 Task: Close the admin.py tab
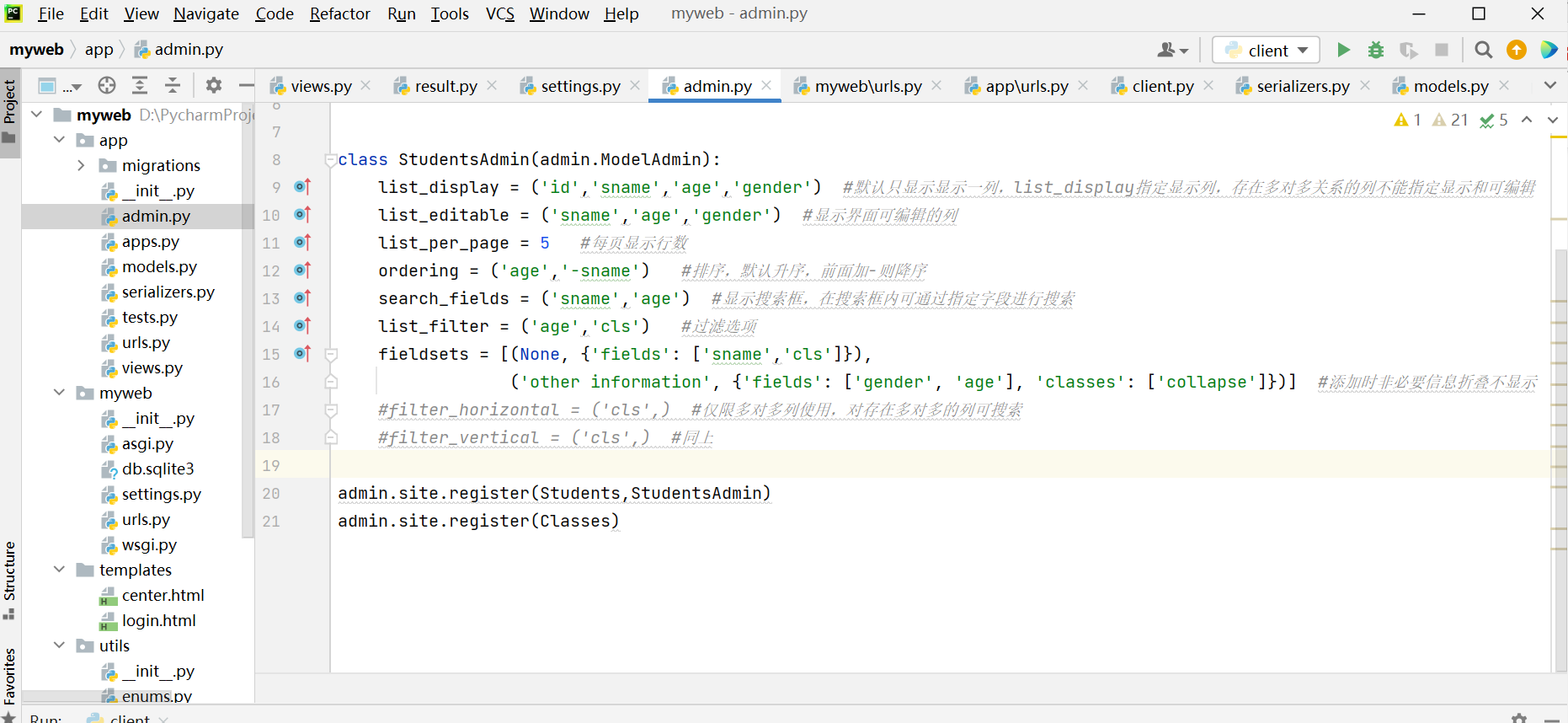(766, 85)
